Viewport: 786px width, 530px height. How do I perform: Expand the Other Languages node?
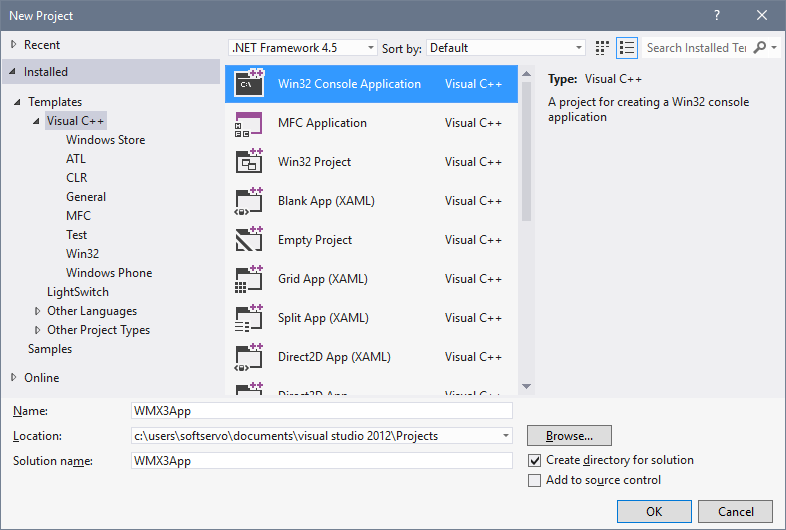38,311
